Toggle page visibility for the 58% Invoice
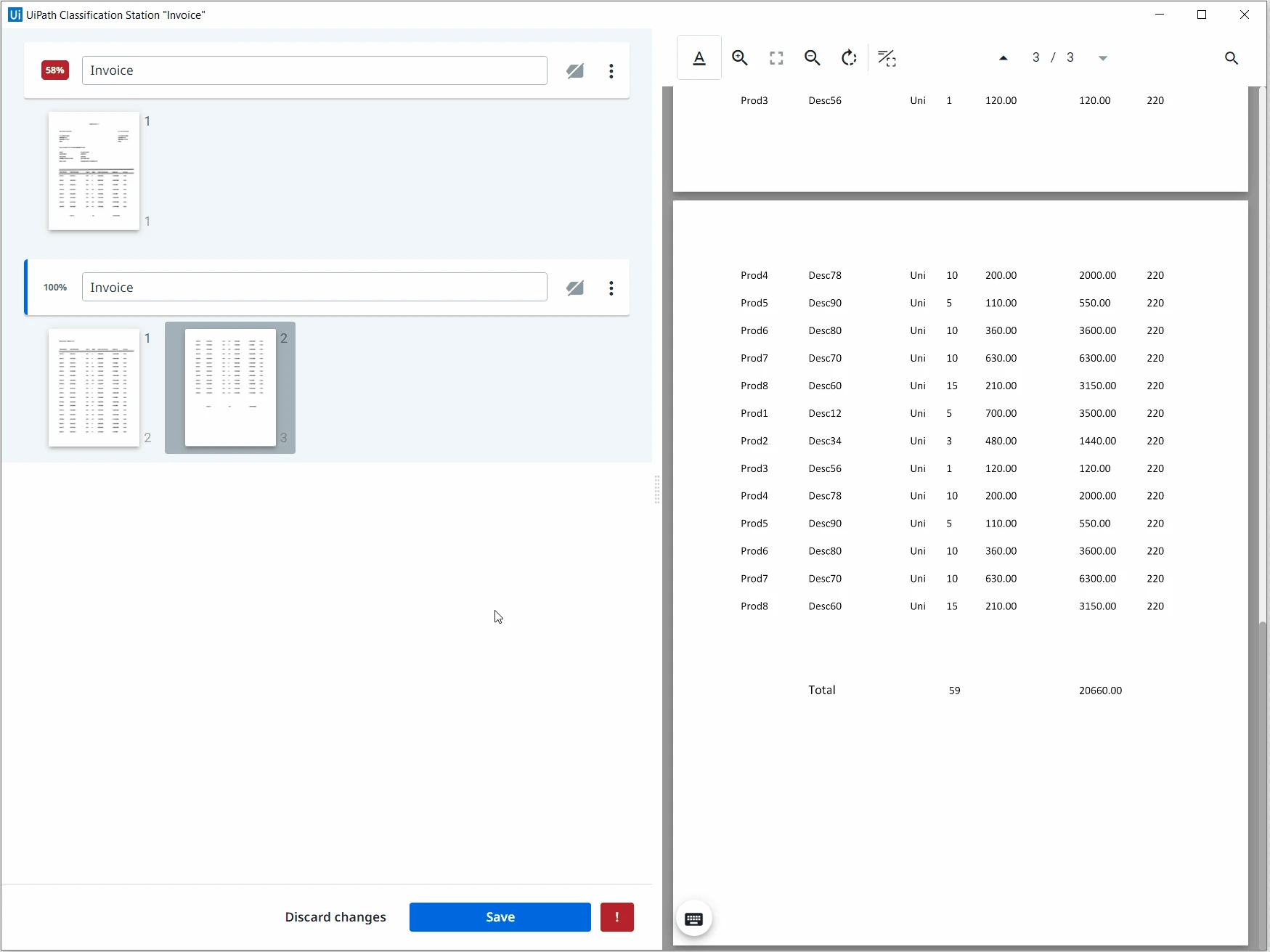The image size is (1270, 952). (x=575, y=70)
